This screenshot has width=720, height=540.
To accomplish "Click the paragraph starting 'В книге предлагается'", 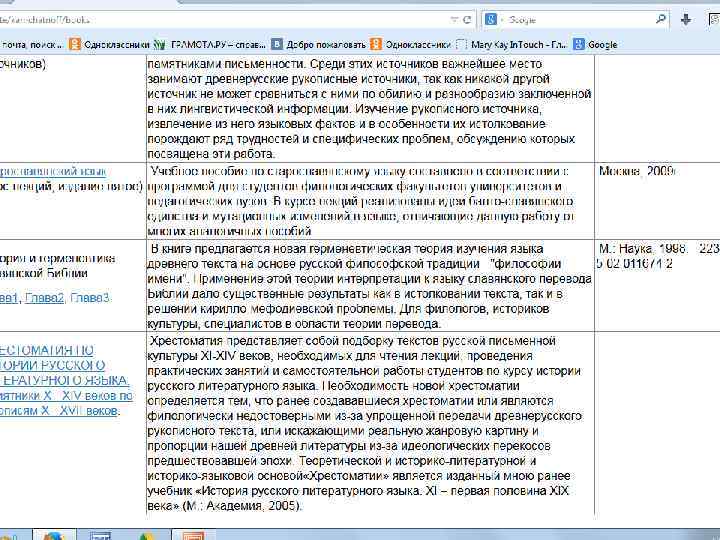I will coord(369,286).
